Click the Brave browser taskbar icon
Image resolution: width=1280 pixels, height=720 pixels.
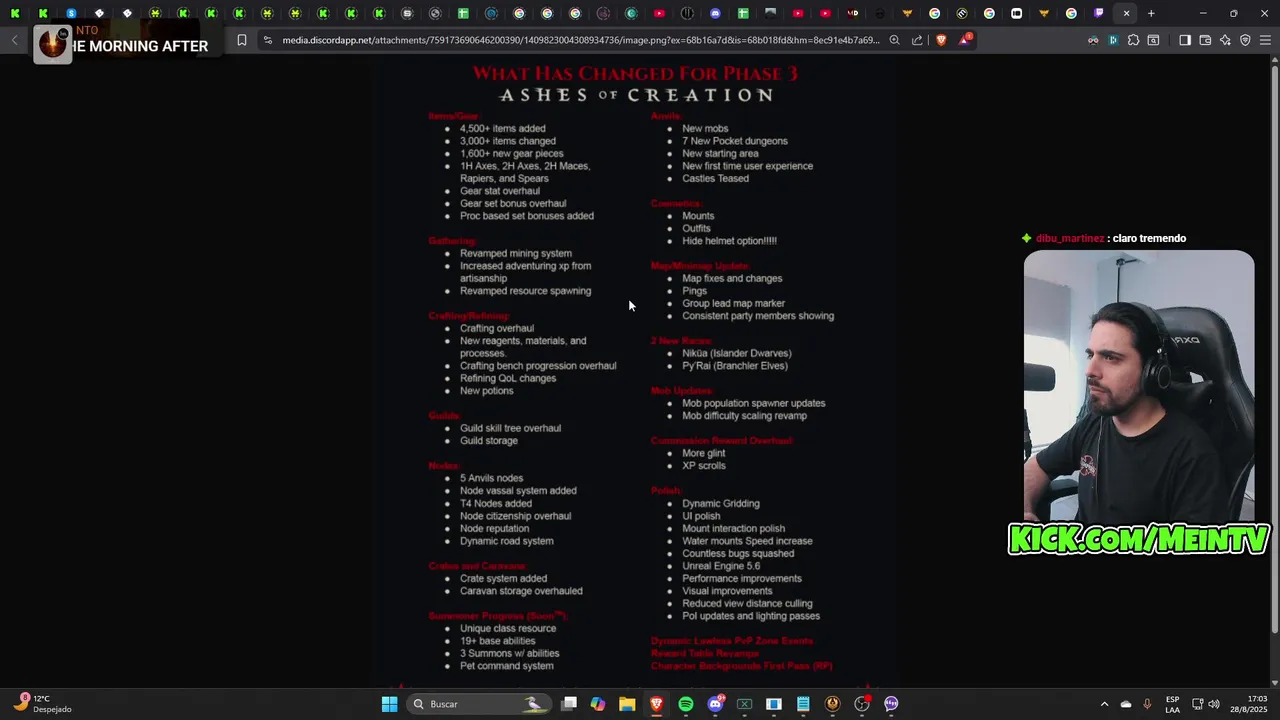pos(656,704)
